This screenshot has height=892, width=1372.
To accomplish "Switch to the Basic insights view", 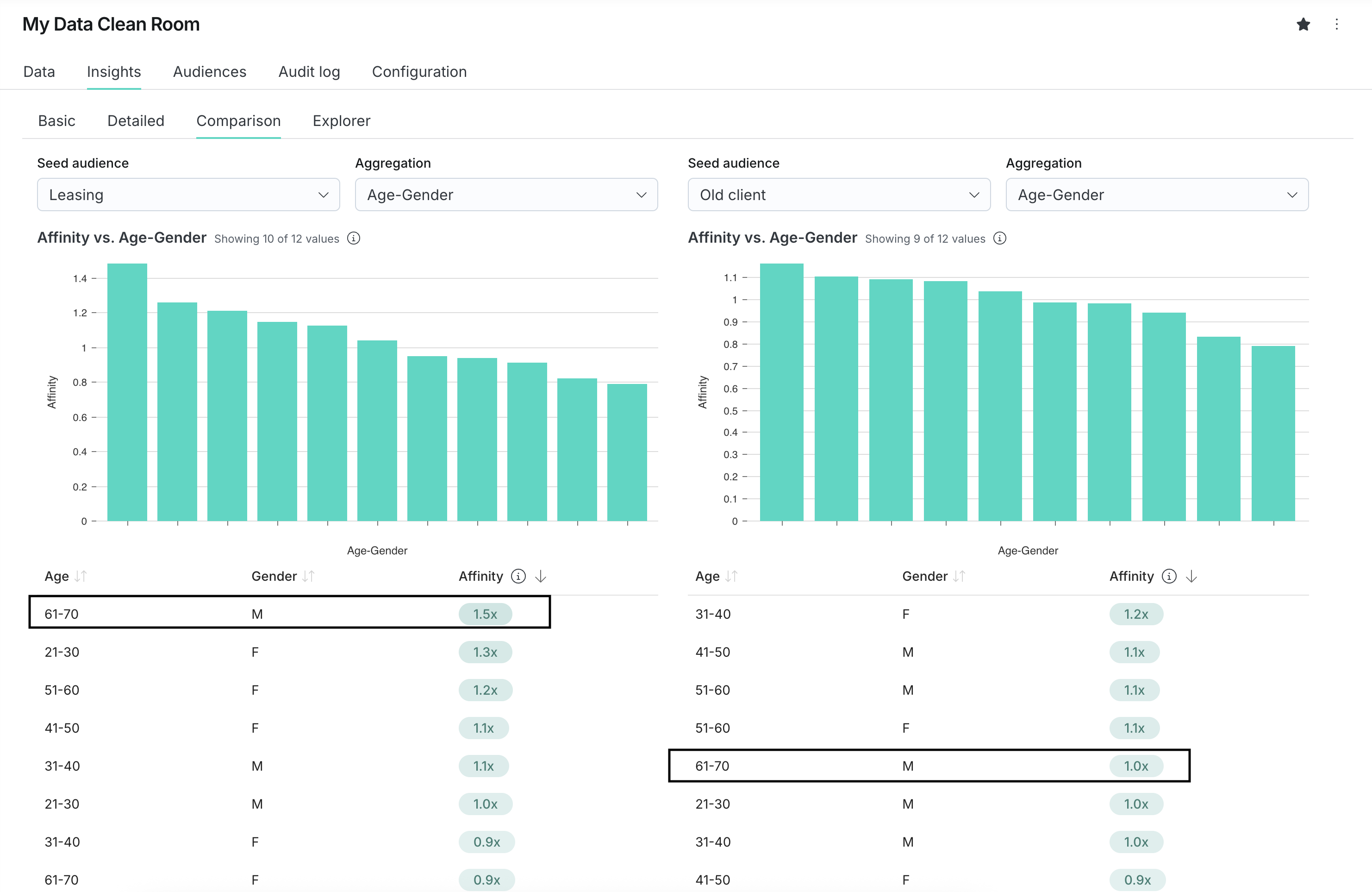I will tap(56, 120).
